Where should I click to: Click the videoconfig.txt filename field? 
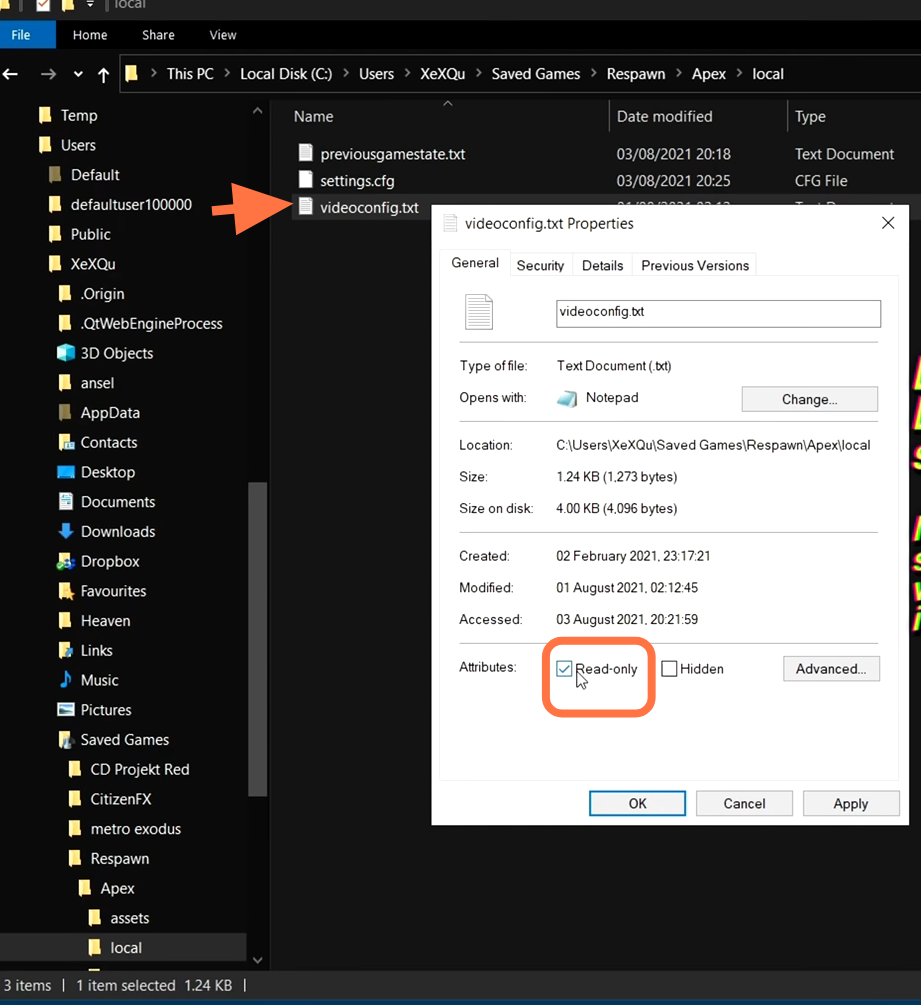click(718, 313)
